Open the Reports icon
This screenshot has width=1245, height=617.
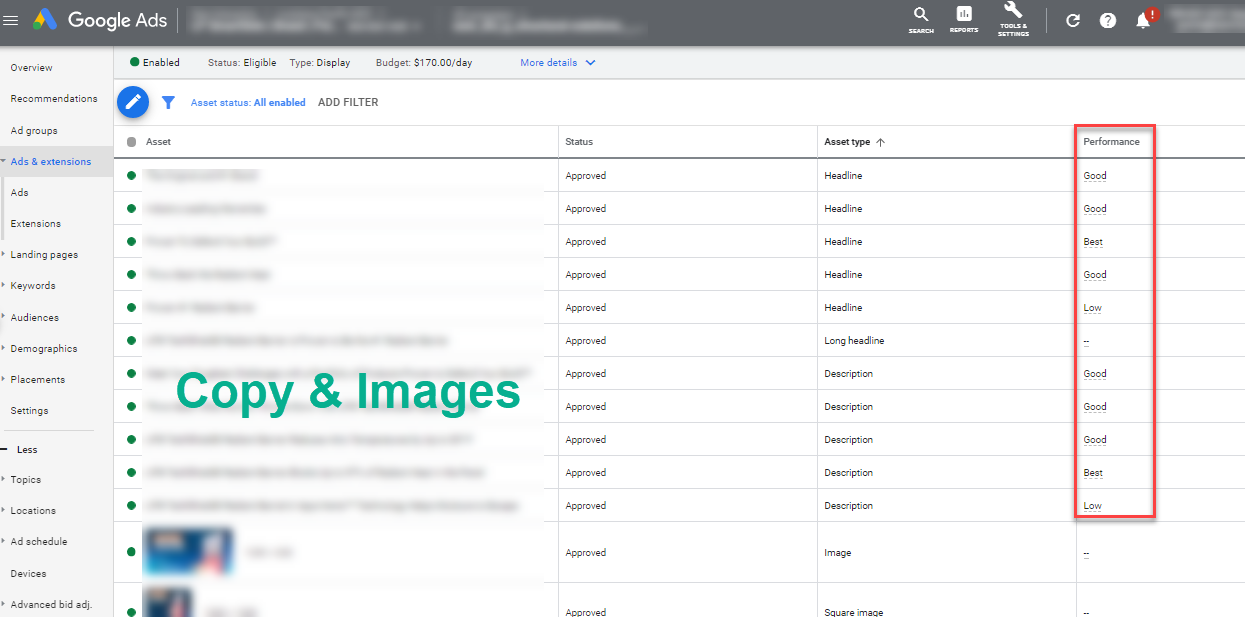pyautogui.click(x=964, y=17)
